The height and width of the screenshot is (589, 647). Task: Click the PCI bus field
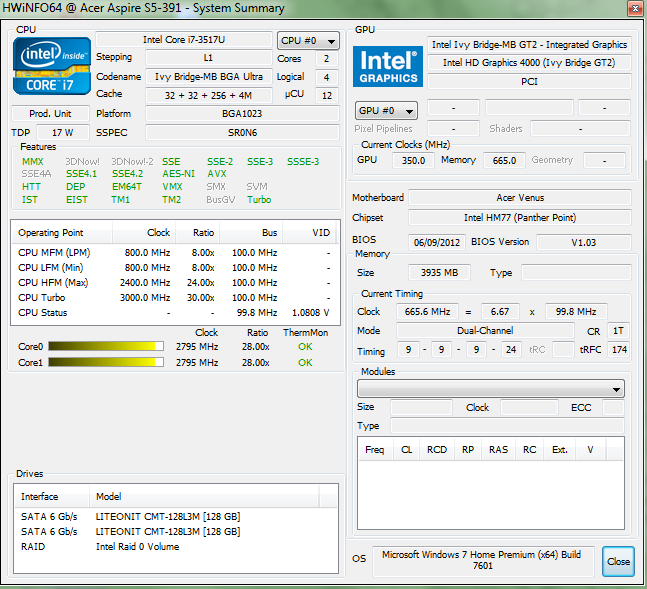coord(529,81)
